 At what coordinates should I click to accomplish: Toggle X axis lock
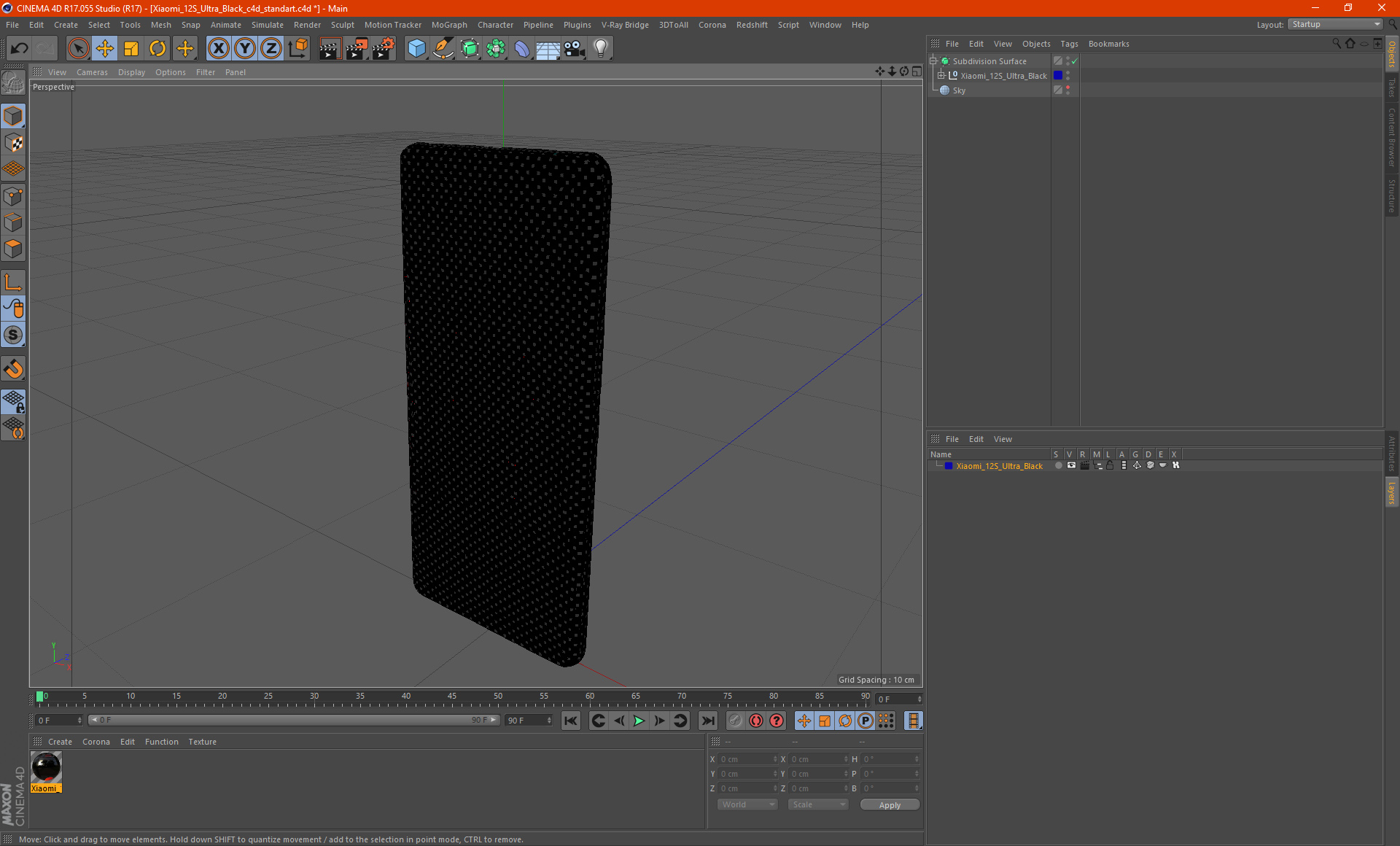(218, 49)
